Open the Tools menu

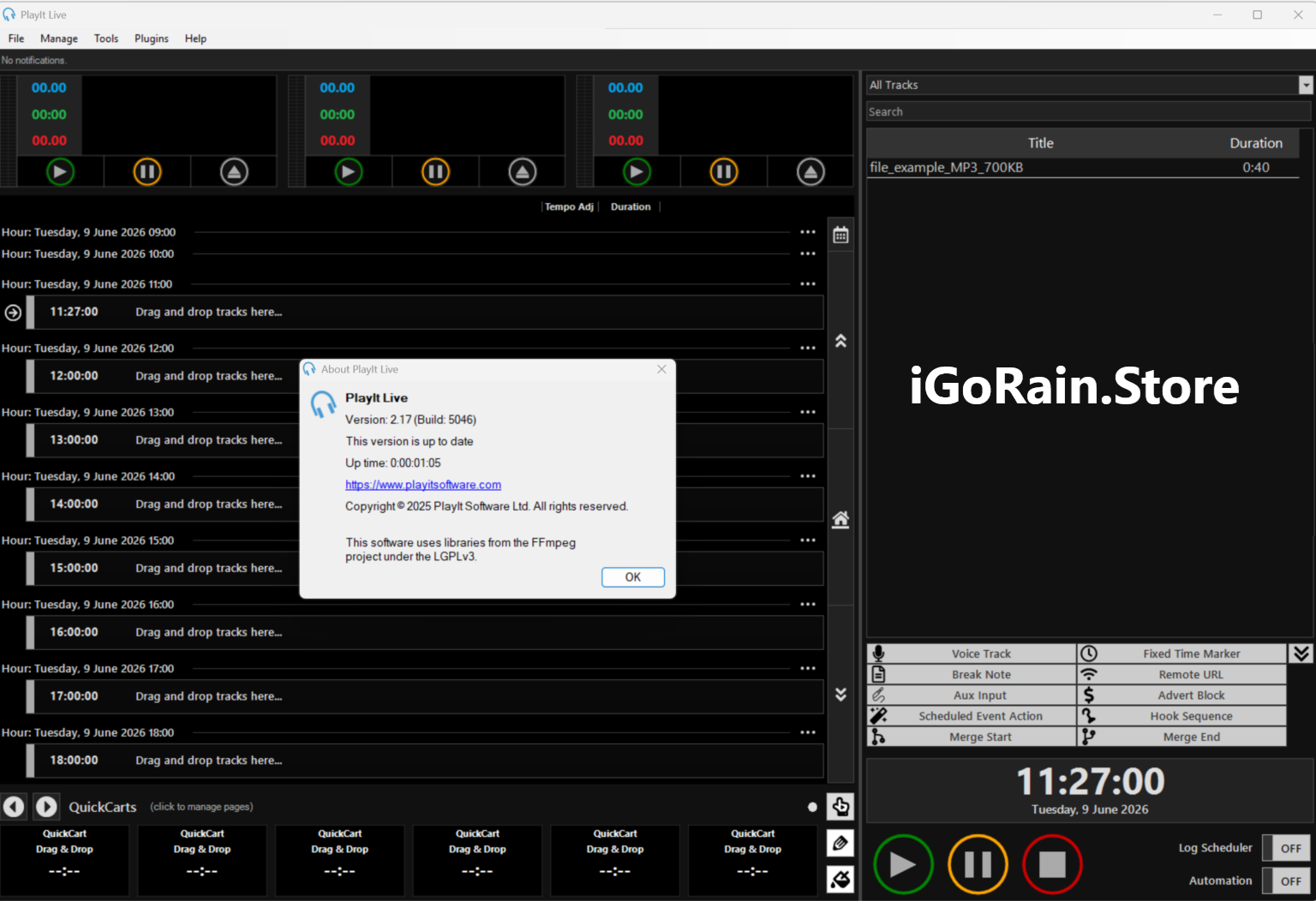click(x=106, y=39)
